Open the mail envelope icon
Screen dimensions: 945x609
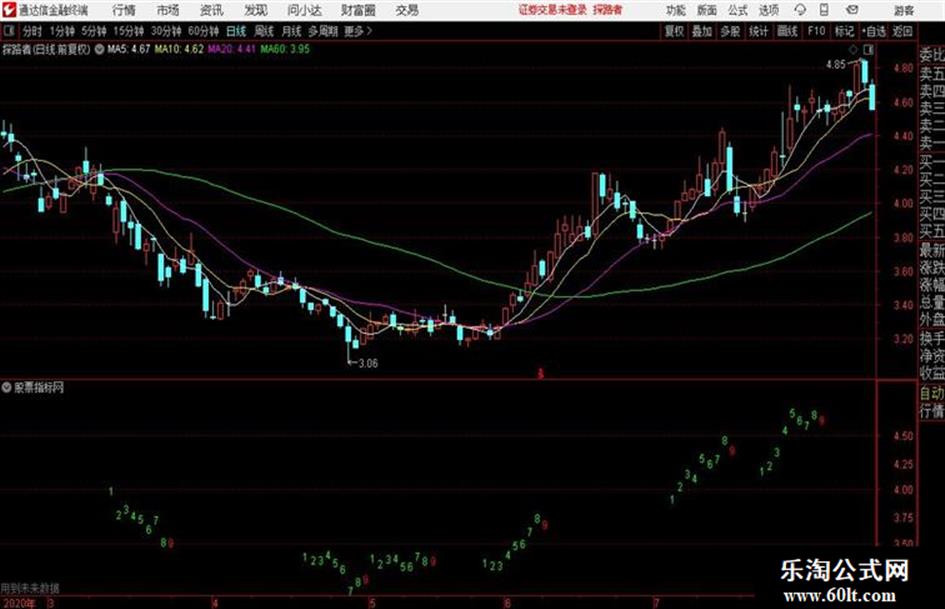coord(852,10)
